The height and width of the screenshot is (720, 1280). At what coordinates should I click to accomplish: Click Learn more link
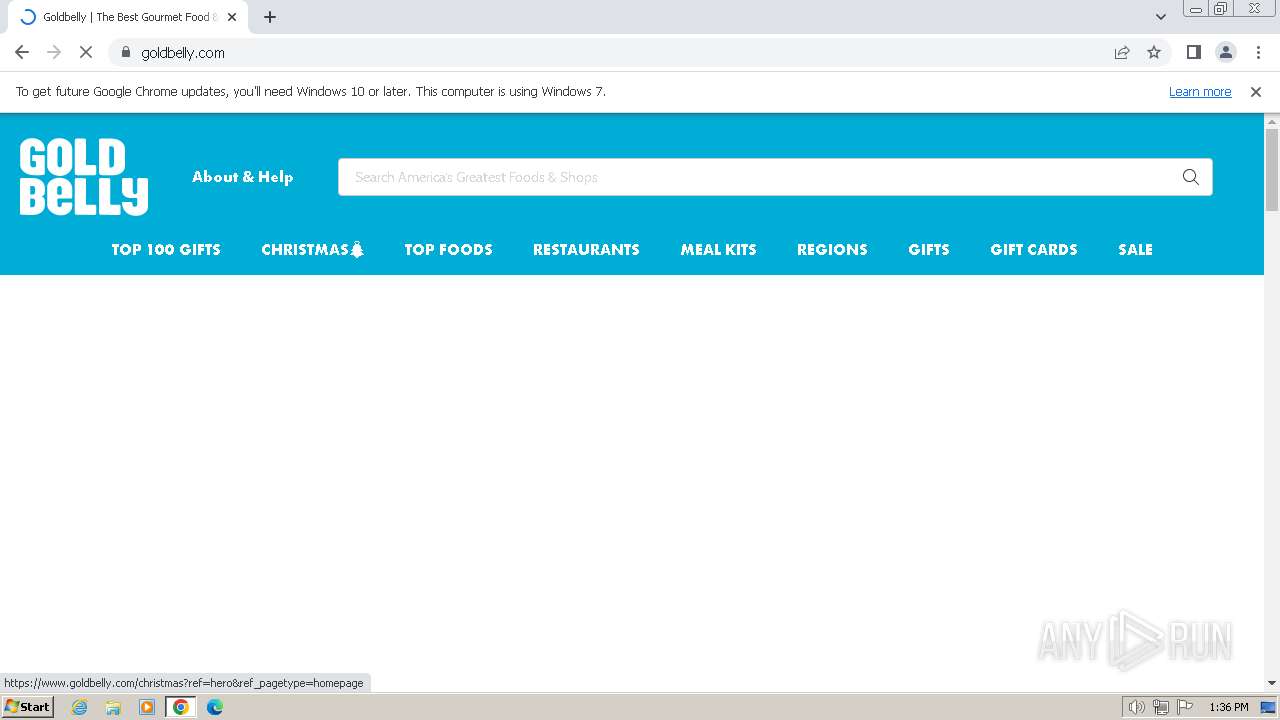(1200, 91)
